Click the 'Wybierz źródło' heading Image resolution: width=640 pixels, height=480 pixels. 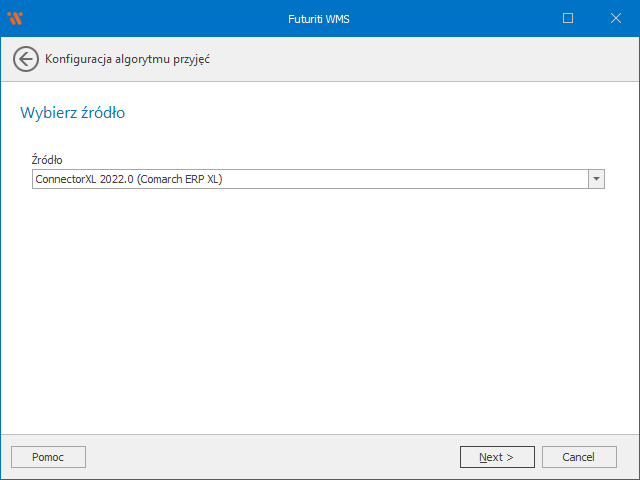pos(72,113)
